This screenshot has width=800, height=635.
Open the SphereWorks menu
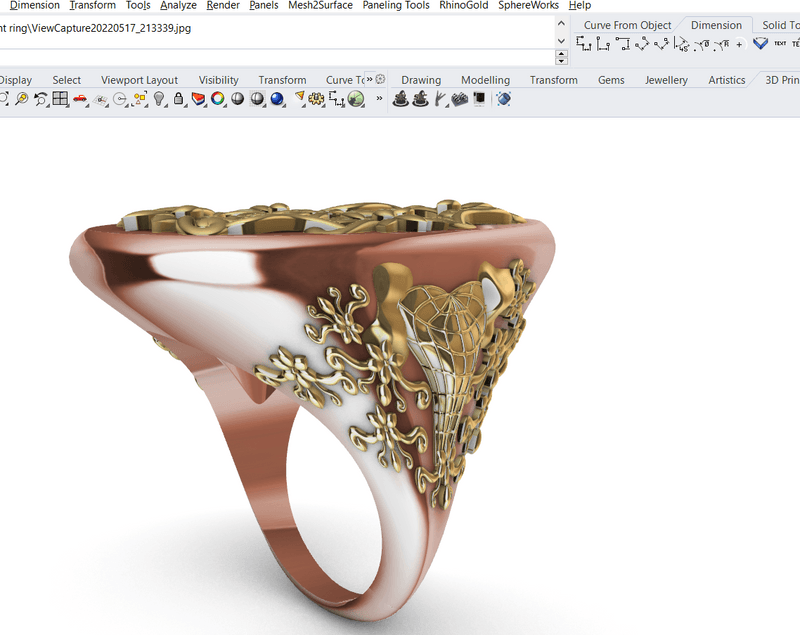point(529,6)
